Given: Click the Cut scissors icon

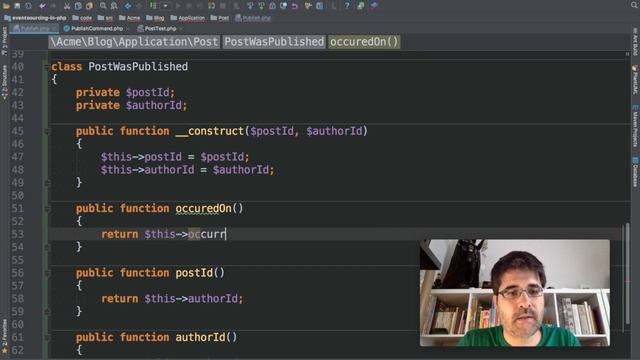Looking at the screenshot, I should 67,6.
